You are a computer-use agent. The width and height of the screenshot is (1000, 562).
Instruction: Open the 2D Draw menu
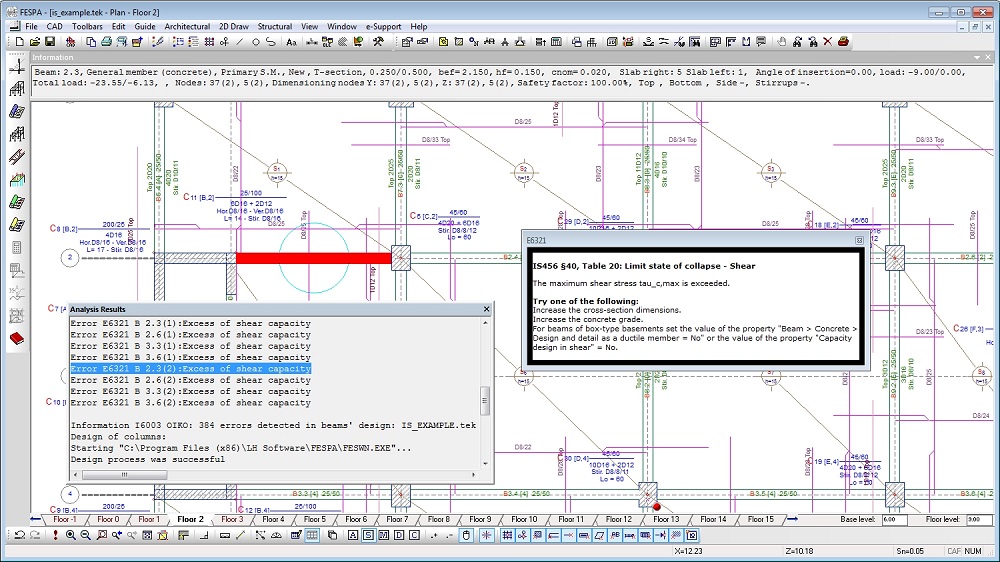233,27
